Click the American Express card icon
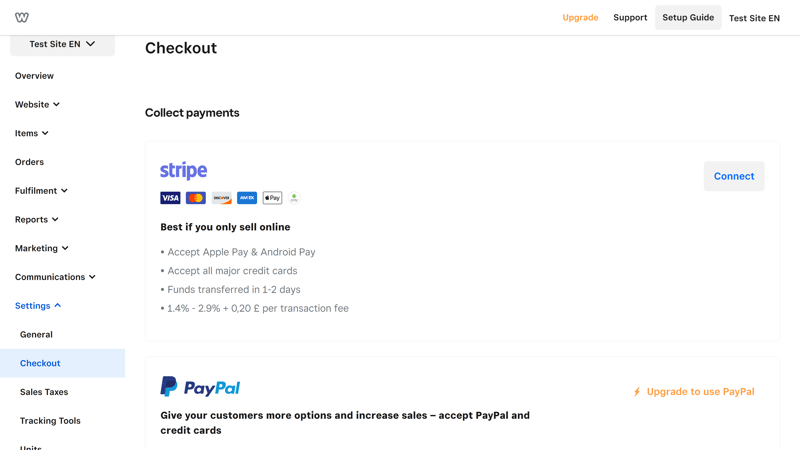Screen dimensions: 800x450 coord(247,198)
